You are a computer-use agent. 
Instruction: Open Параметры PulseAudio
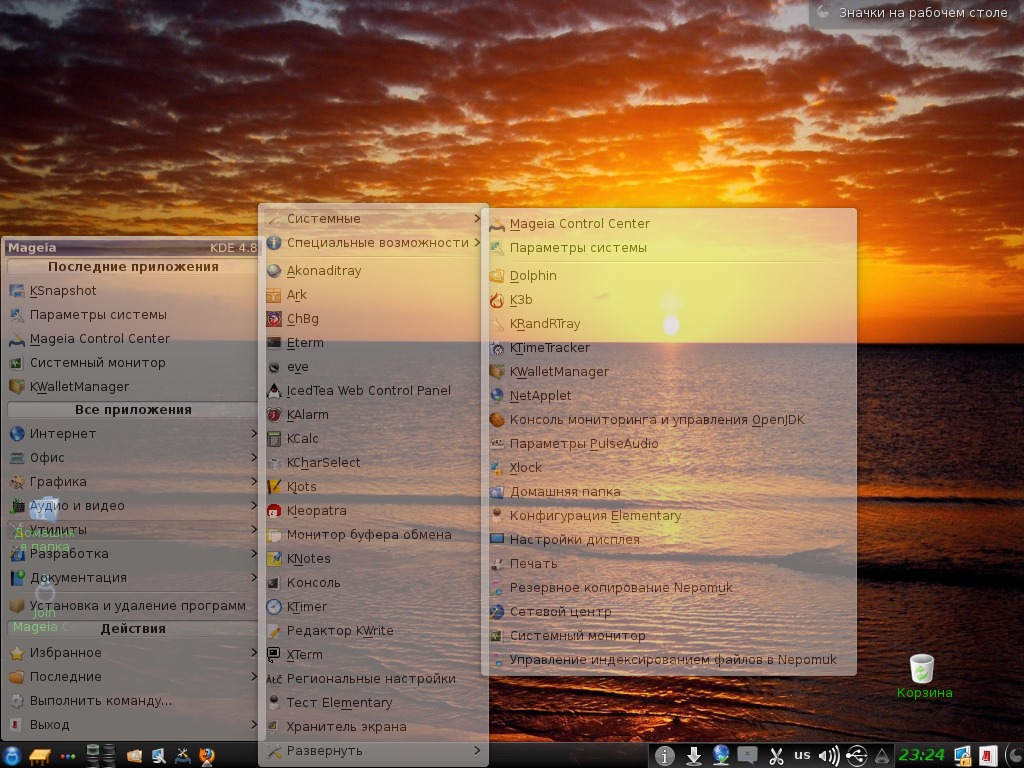coord(669,443)
